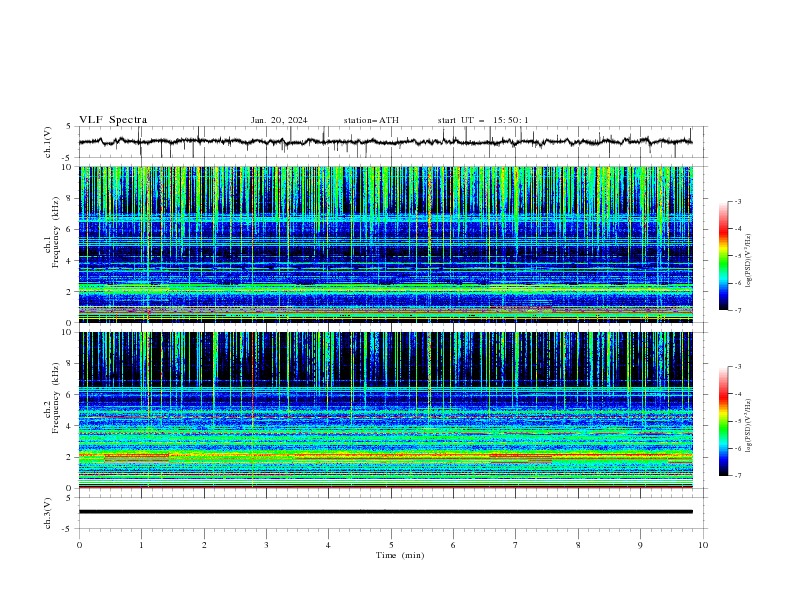Click the ch.1 voltage waveform trace
This screenshot has height=612, width=792.
pos(385,142)
